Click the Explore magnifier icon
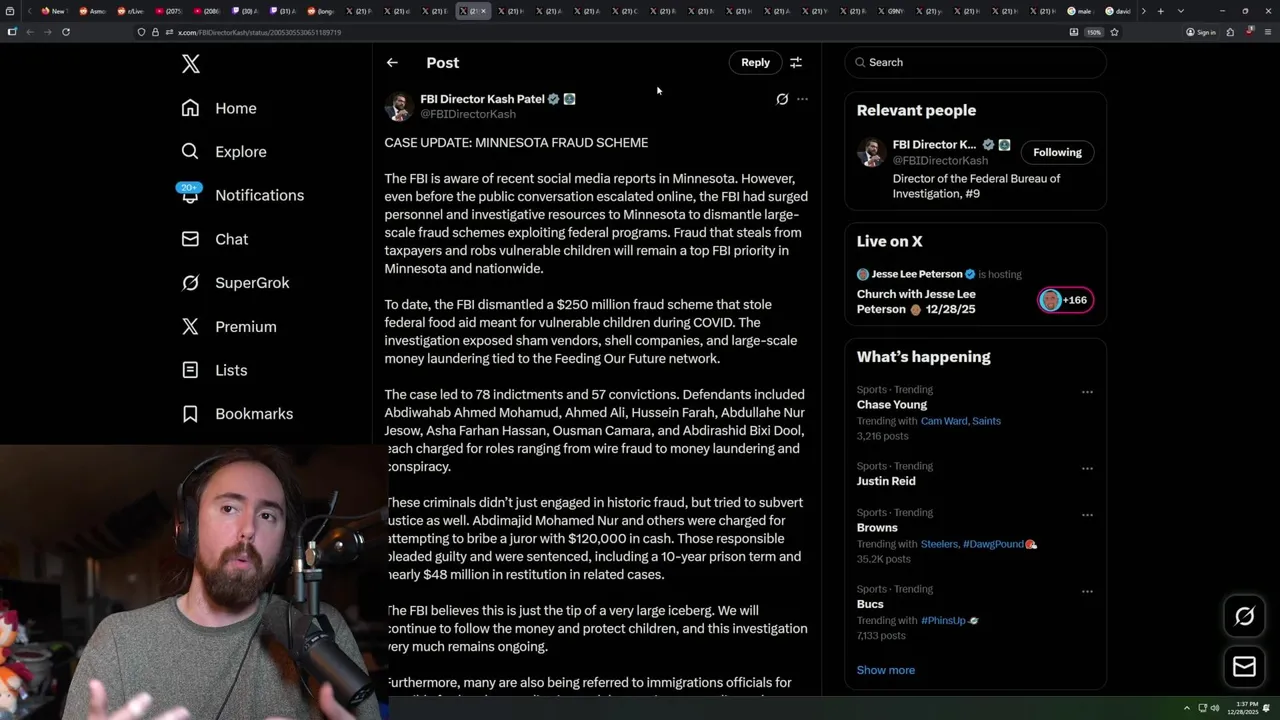Viewport: 1280px width, 720px height. pos(190,152)
